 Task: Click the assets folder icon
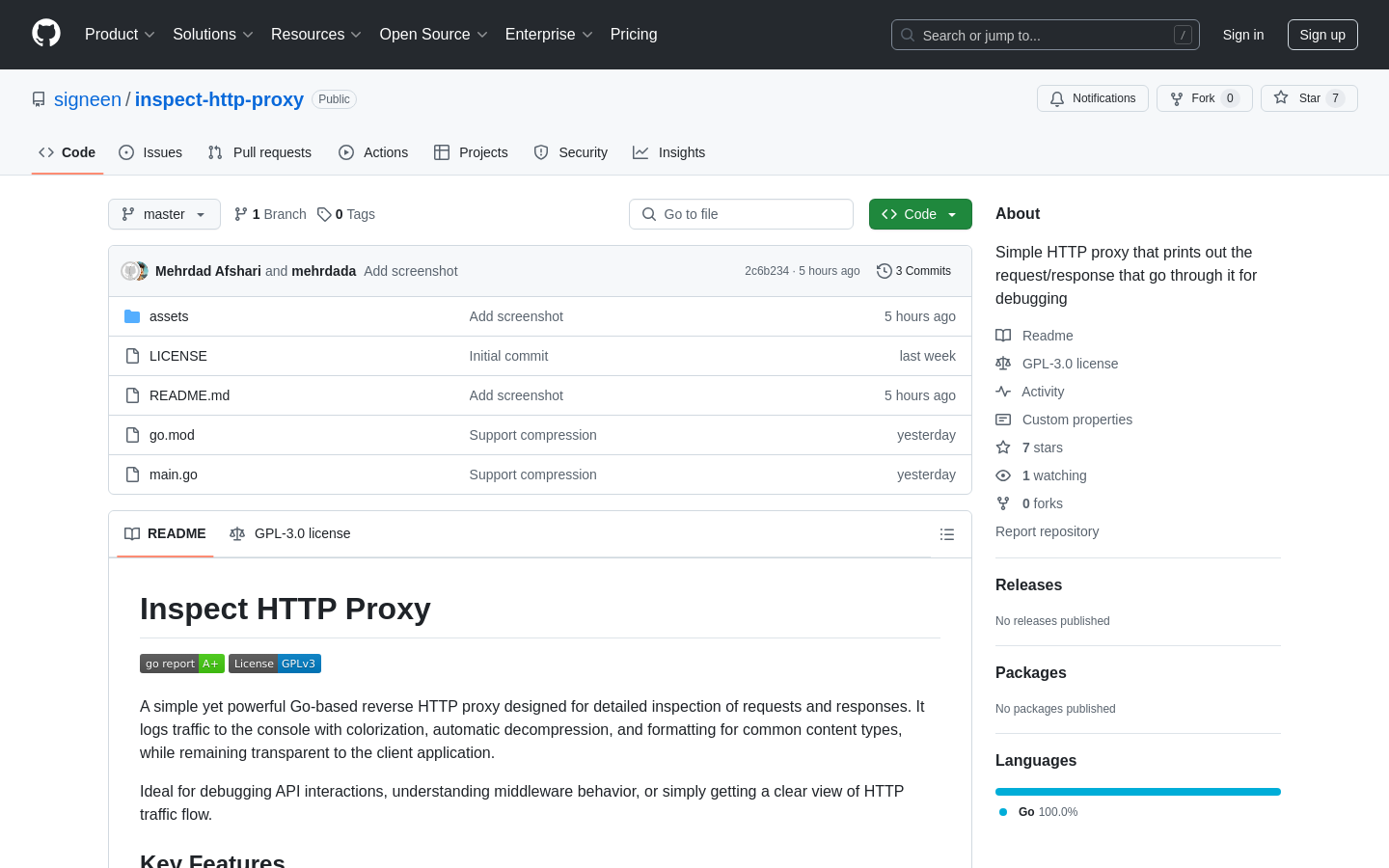tap(132, 316)
